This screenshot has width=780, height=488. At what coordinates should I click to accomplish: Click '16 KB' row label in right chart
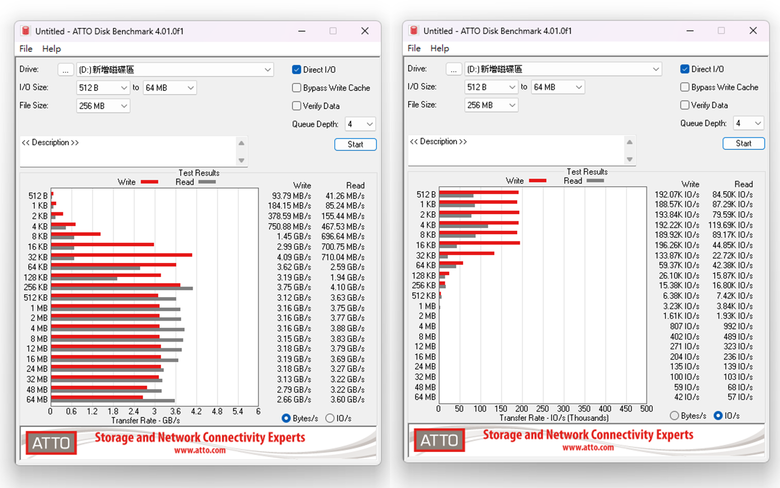click(x=426, y=245)
